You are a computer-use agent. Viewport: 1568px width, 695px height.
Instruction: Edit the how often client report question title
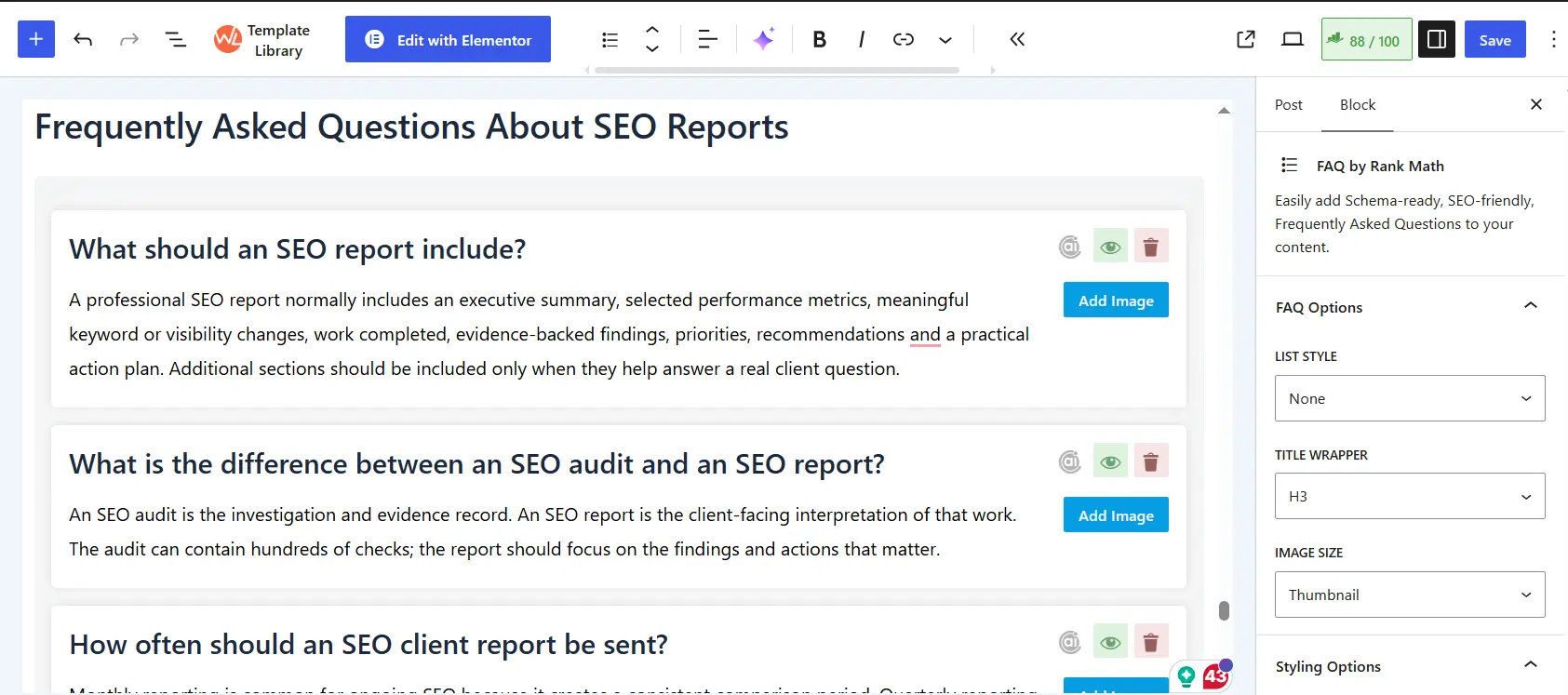(x=369, y=645)
